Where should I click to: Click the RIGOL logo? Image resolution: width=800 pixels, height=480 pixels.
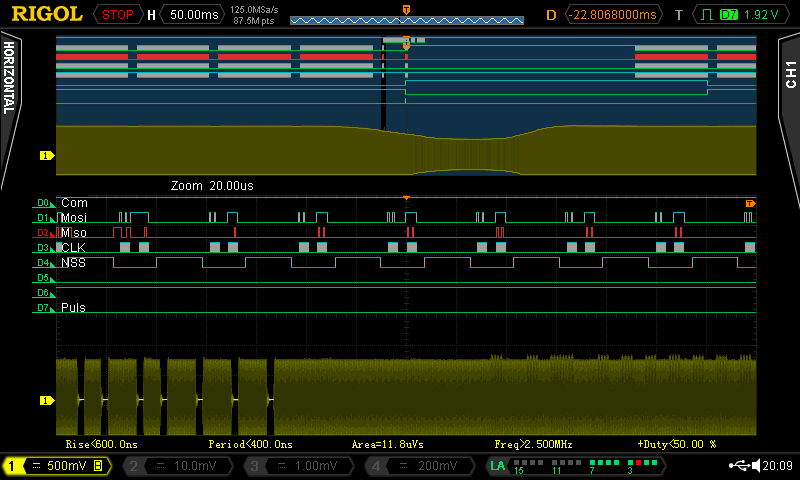[x=47, y=14]
